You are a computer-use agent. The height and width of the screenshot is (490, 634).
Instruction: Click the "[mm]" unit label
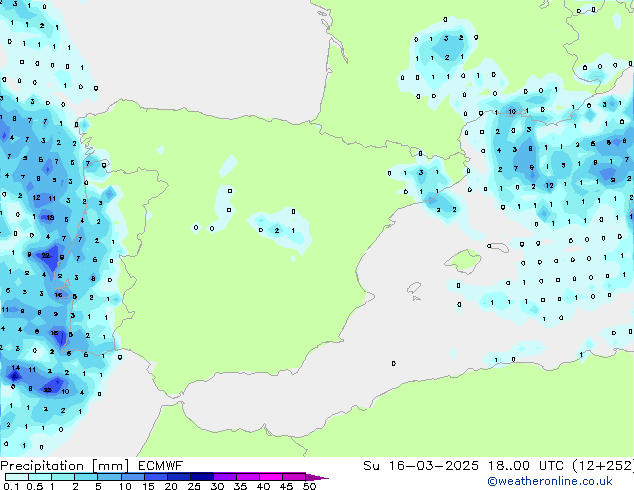[110, 466]
